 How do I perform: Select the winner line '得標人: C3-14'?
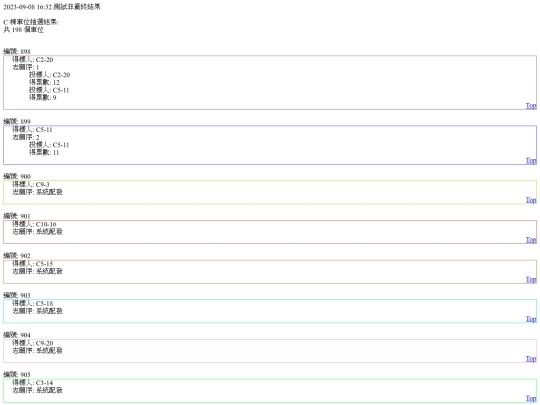(x=33, y=383)
